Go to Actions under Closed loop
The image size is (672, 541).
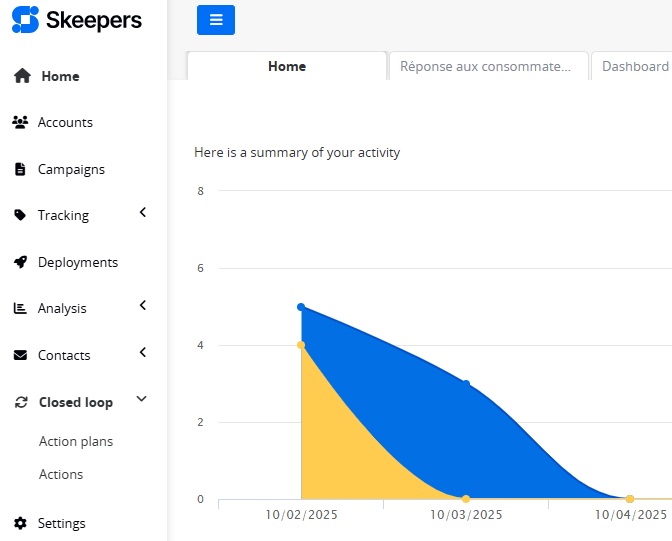pos(61,474)
